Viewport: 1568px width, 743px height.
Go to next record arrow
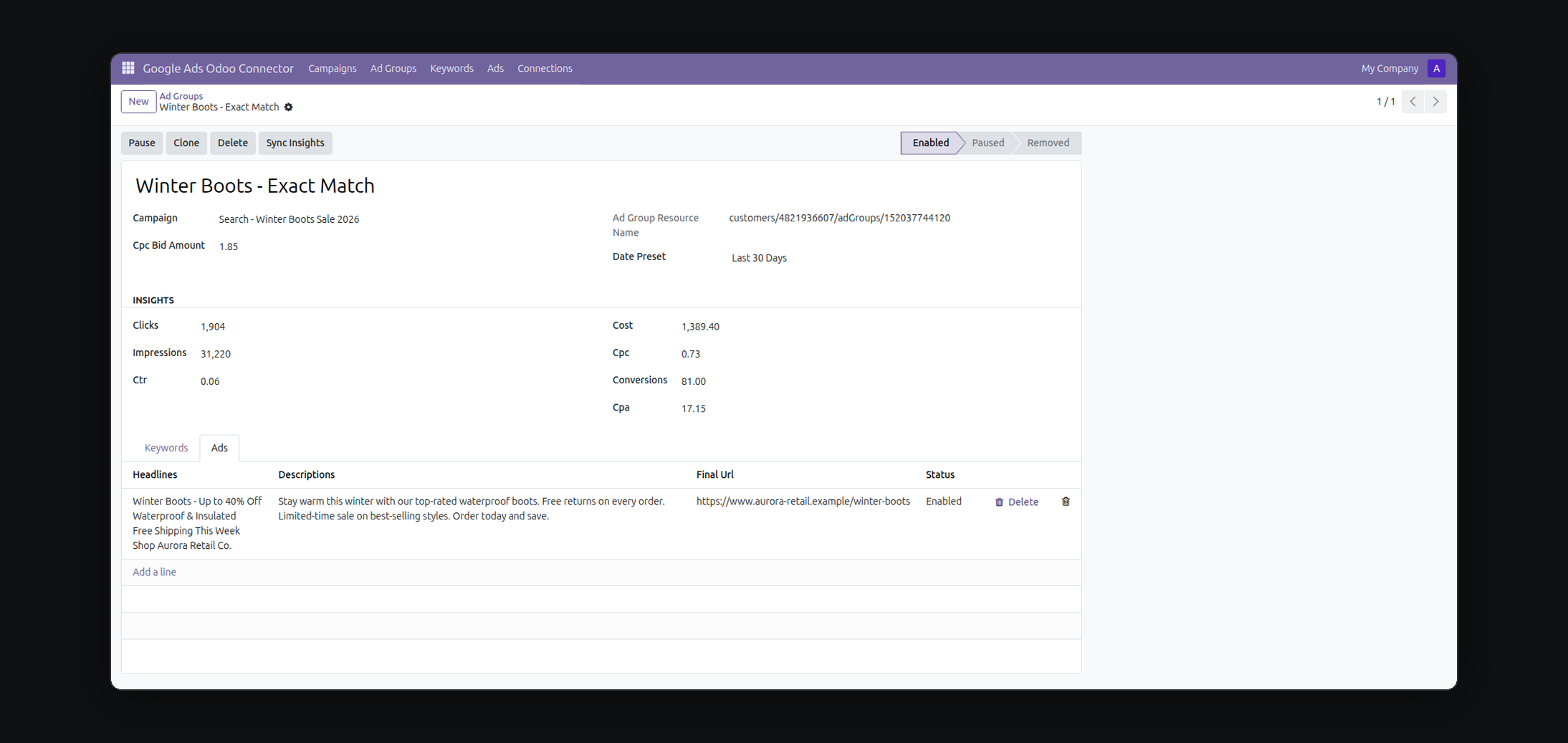[x=1435, y=102]
